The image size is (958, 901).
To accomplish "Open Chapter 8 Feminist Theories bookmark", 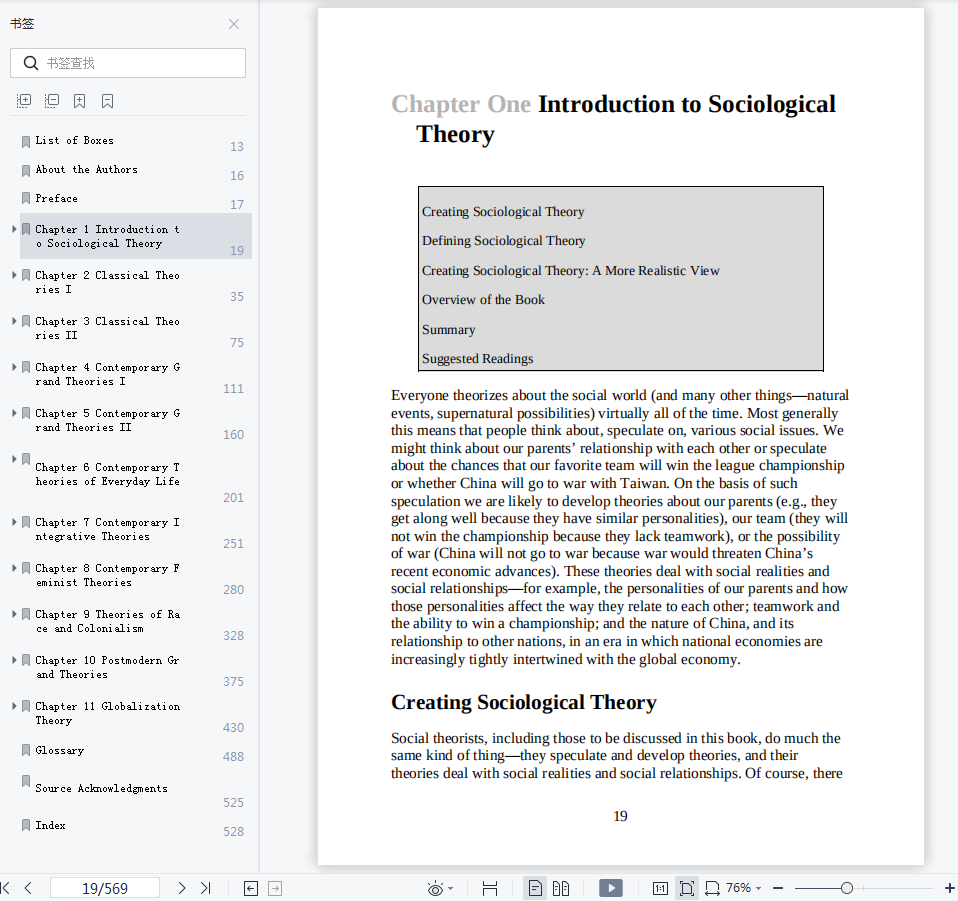I will [x=108, y=575].
